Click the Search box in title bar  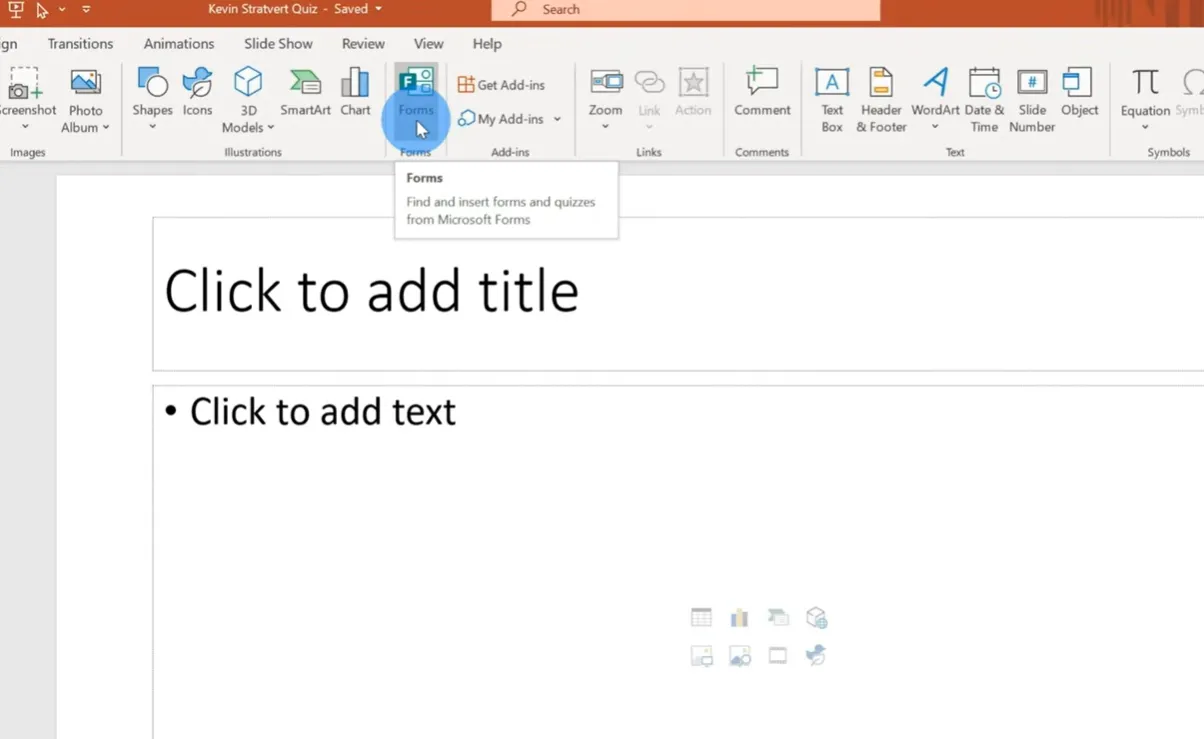[685, 9]
